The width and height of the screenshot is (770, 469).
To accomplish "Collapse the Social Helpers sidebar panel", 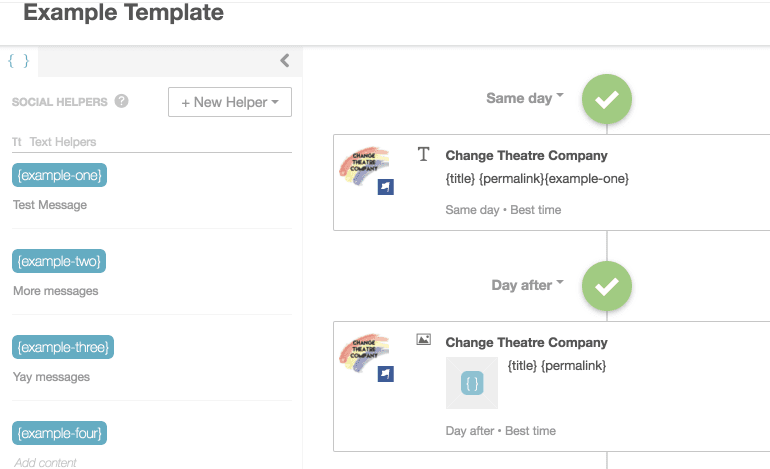I will [284, 61].
